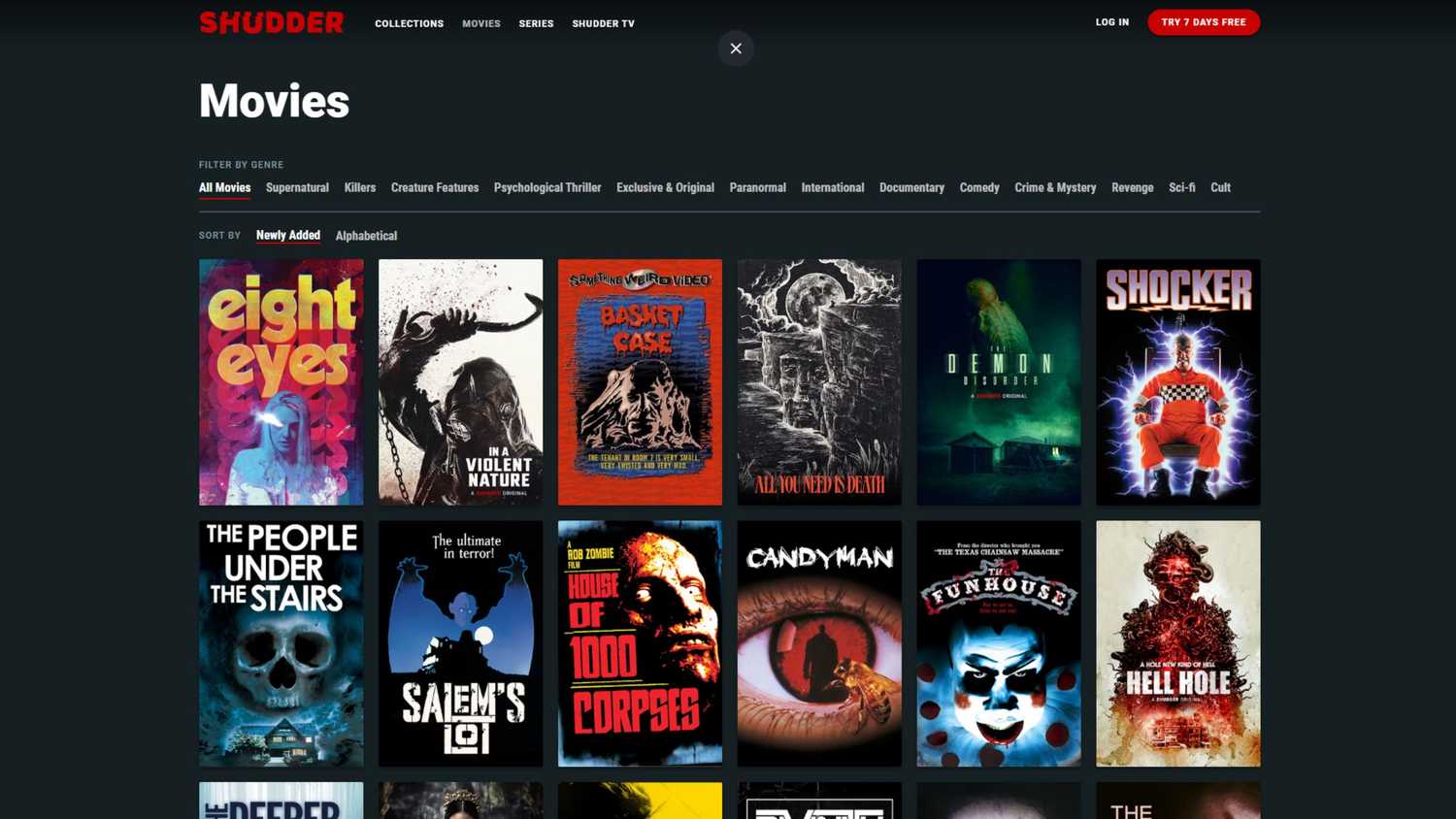Filter movies by Sci-fi
Screen dimensions: 1456x819
click(1181, 187)
